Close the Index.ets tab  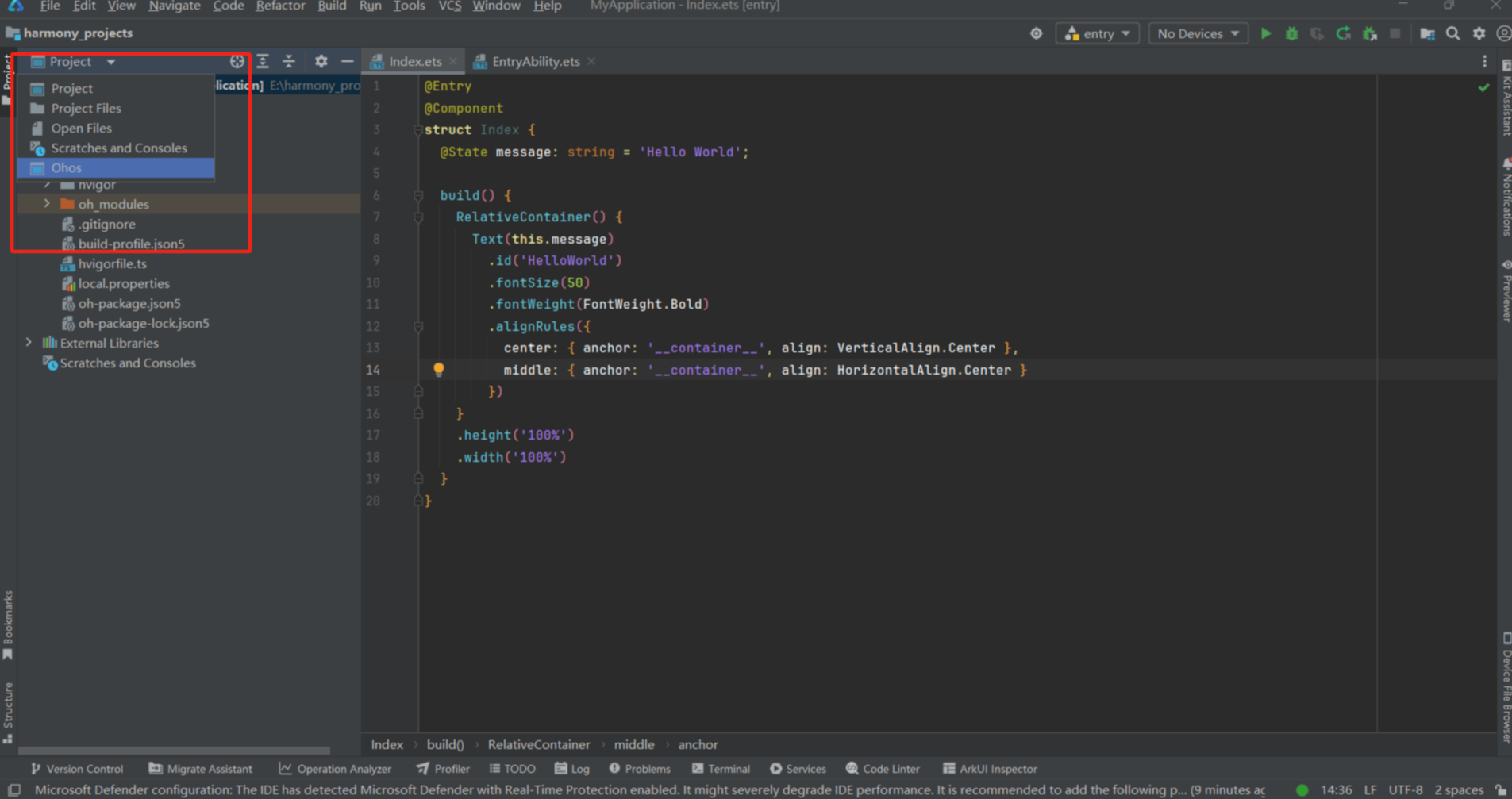pyautogui.click(x=453, y=61)
